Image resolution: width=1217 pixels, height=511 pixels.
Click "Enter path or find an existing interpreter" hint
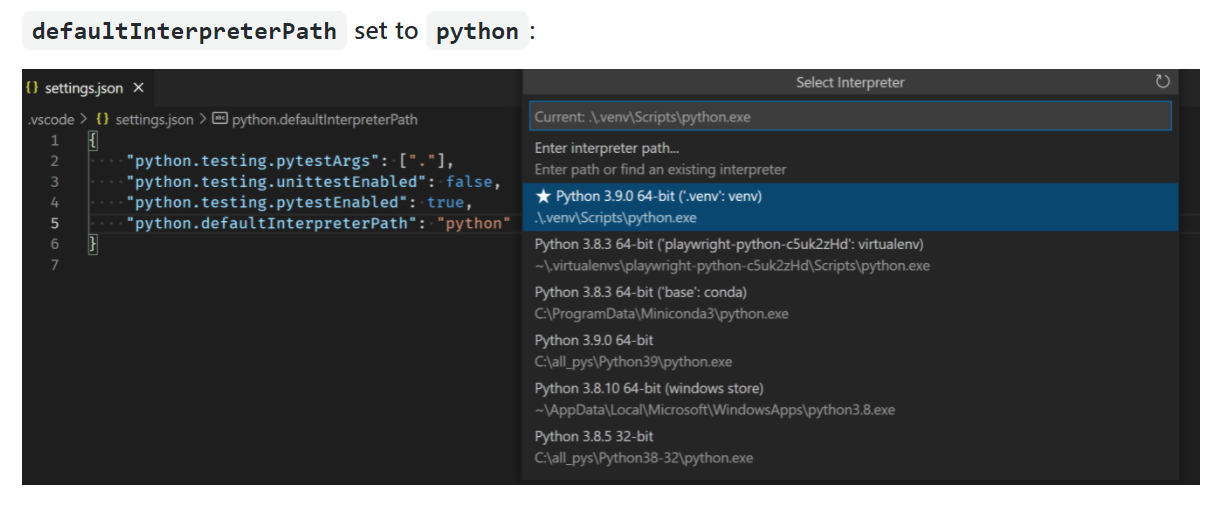coord(660,170)
